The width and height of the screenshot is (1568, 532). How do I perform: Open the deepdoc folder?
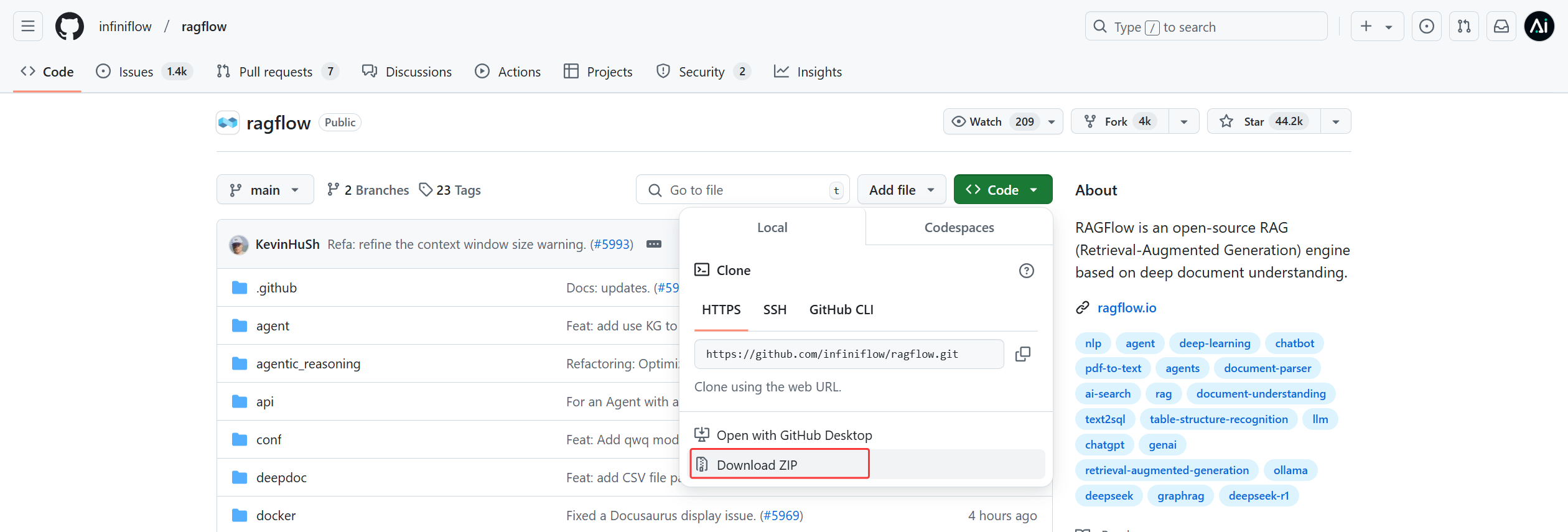[281, 478]
